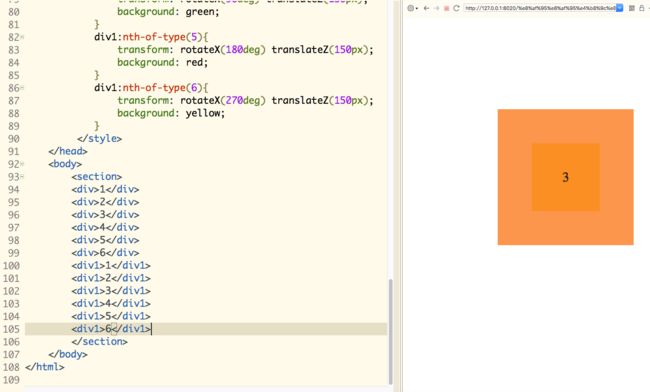The image size is (650, 392).
Task: Click the inner orange square labeled 3
Action: point(565,177)
